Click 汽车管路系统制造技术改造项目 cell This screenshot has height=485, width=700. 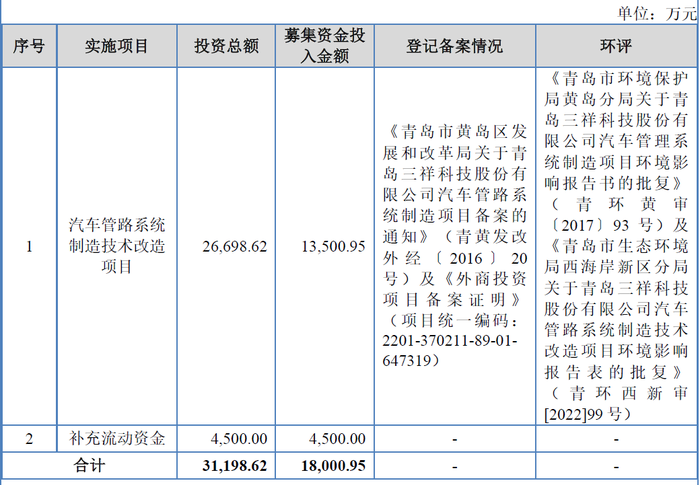pos(117,246)
